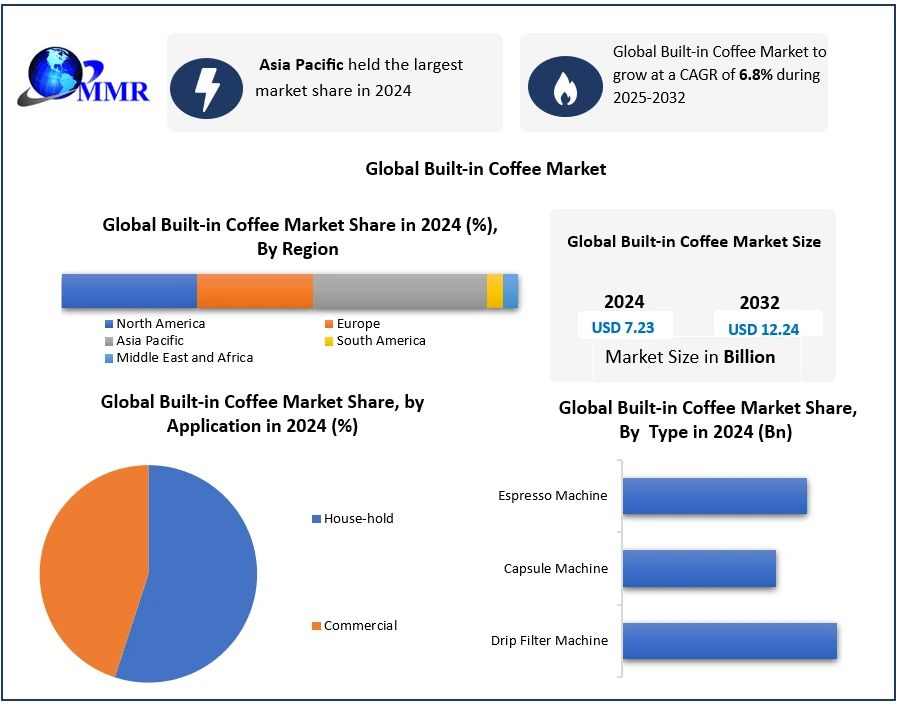
Task: Click the USD 12.24 market size value
Action: [x=763, y=329]
